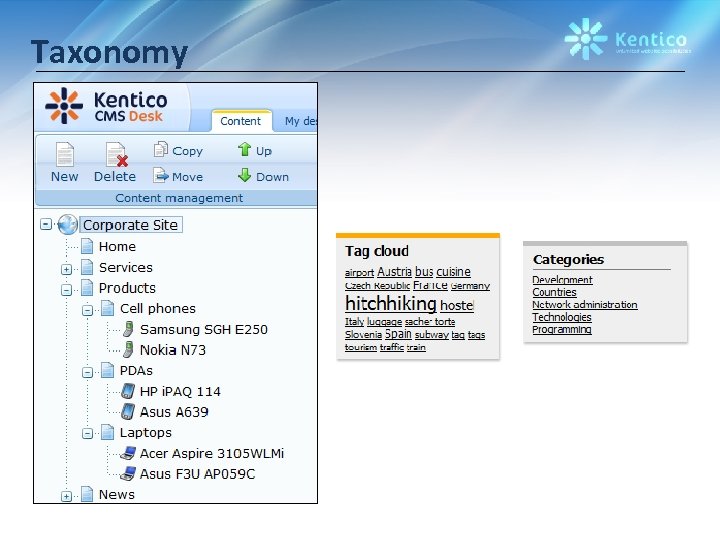This screenshot has width=720, height=540.
Task: Click the Kentico CMS Desk logo
Action: (x=107, y=106)
